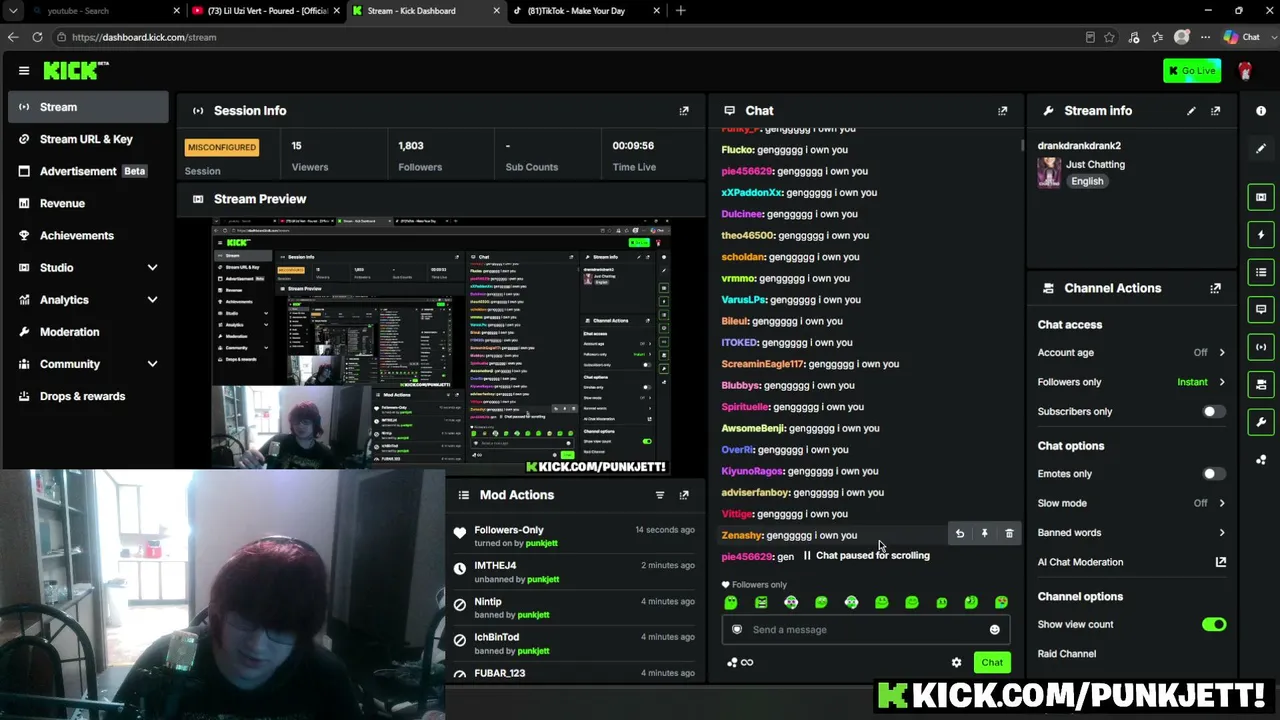Turn off Show view count switch
The image size is (1280, 720).
point(1214,625)
